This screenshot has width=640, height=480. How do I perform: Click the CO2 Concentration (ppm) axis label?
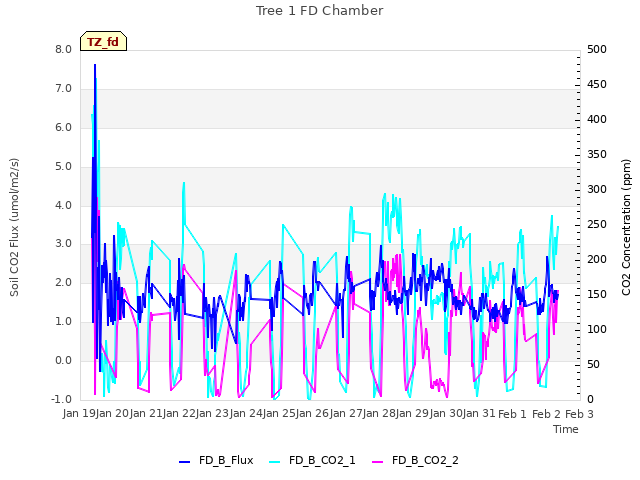[626, 227]
